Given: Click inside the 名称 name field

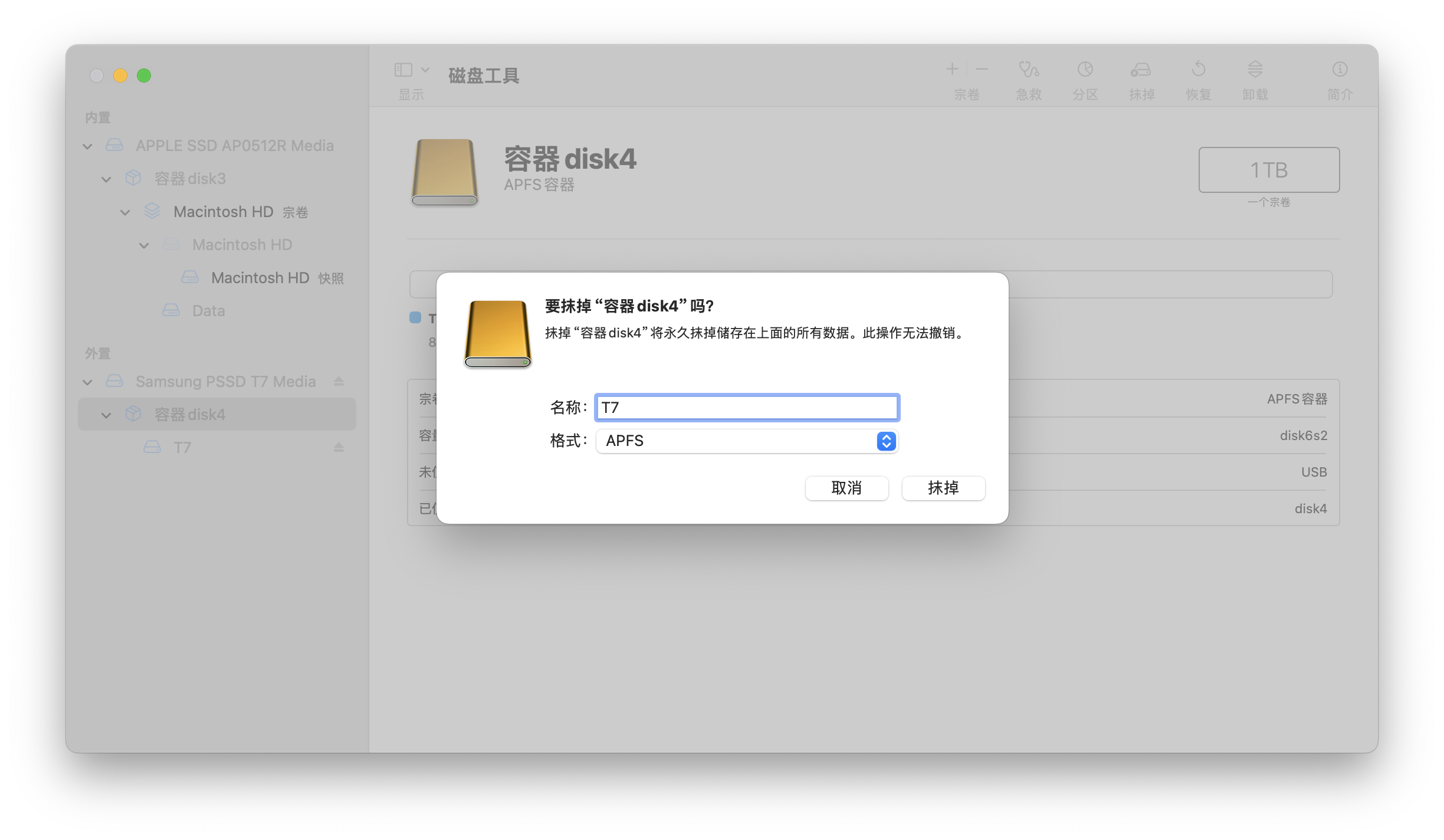Looking at the screenshot, I should click(x=746, y=407).
